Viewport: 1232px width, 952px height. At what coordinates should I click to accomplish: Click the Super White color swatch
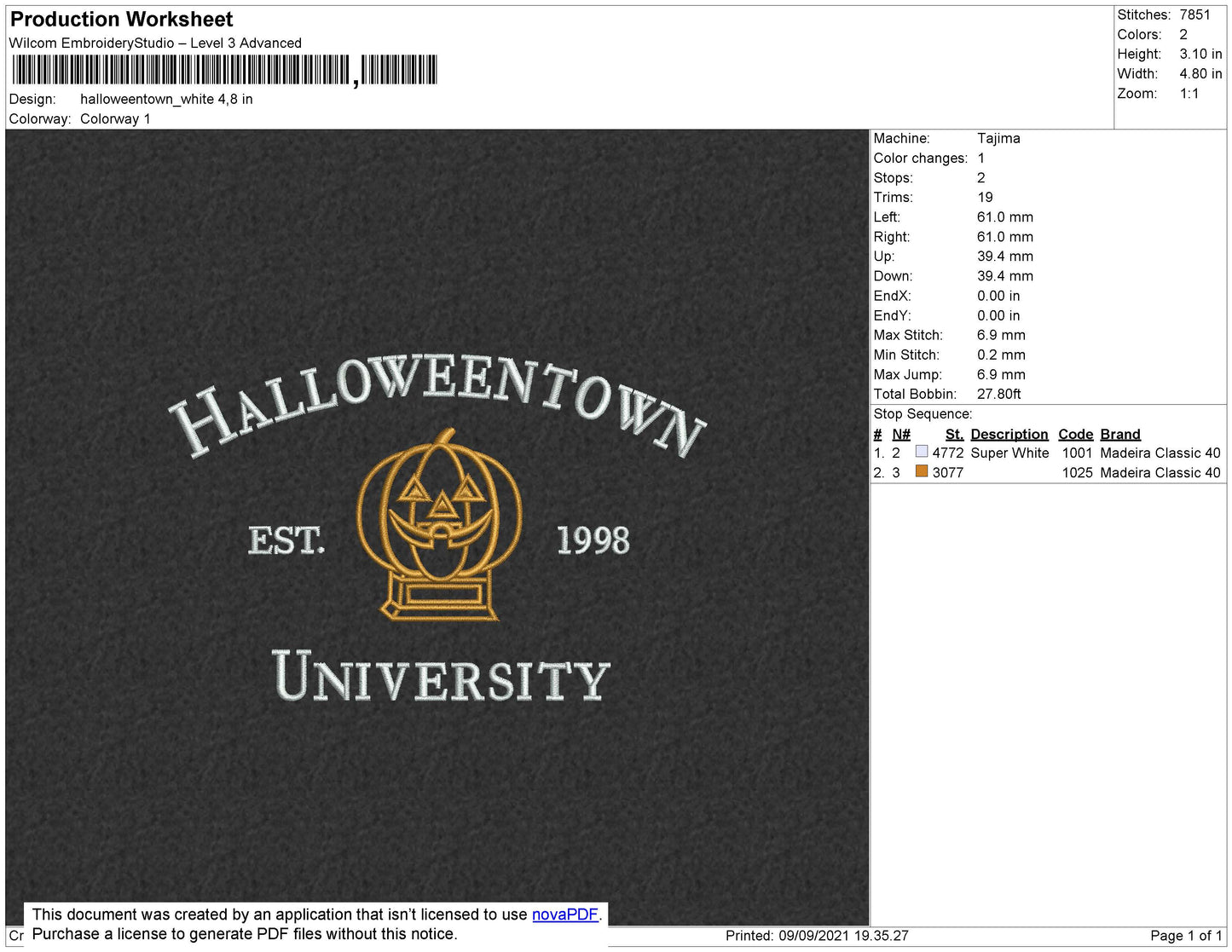[922, 452]
